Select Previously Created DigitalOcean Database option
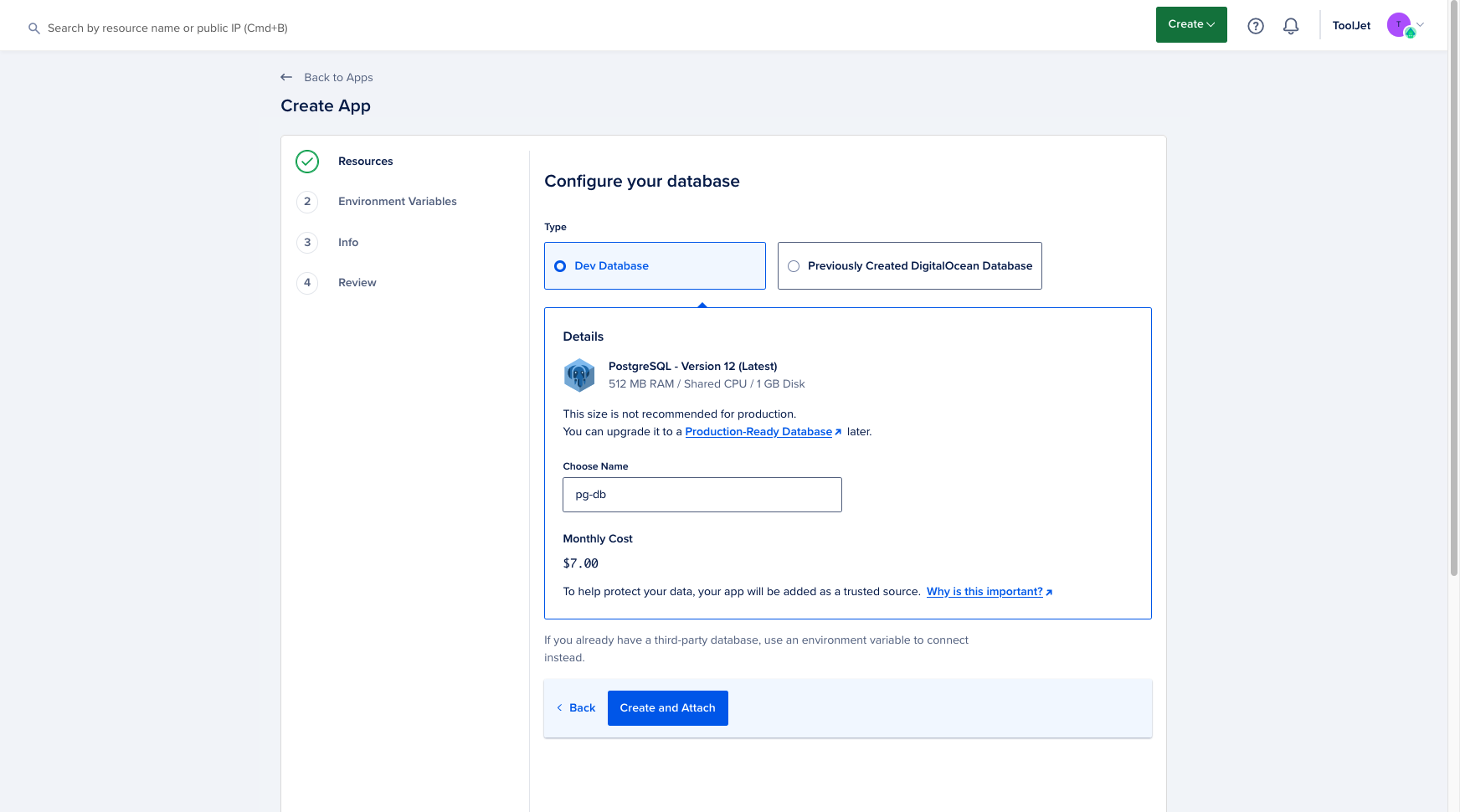The width and height of the screenshot is (1460, 812). point(794,266)
